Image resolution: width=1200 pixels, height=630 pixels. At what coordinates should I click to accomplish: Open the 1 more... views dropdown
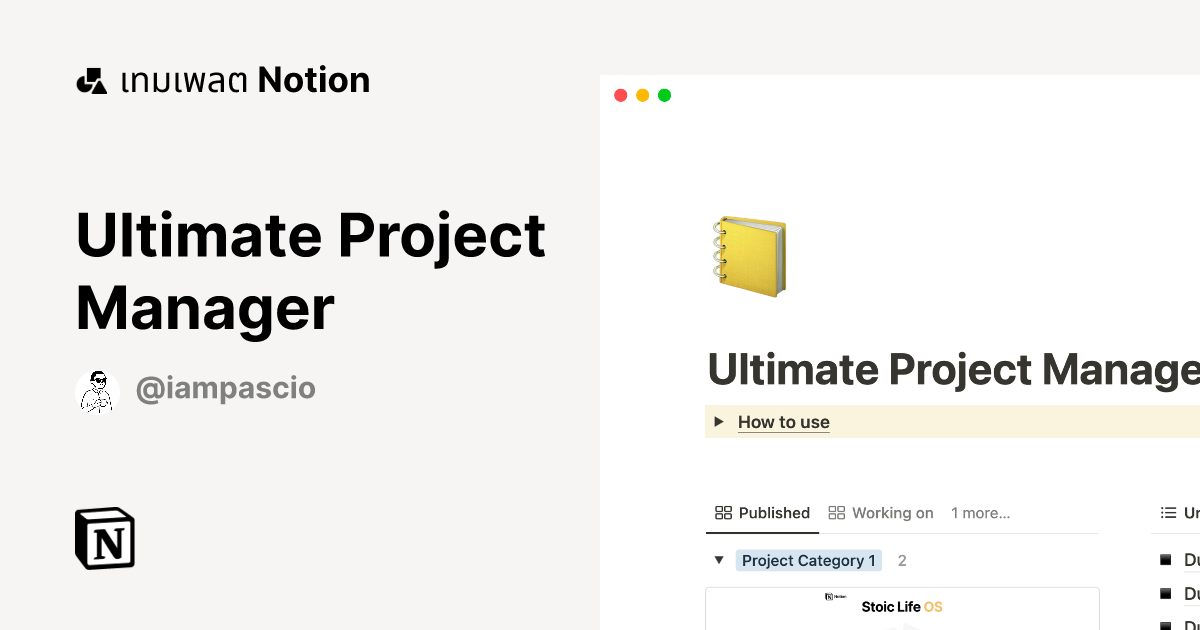coord(980,512)
